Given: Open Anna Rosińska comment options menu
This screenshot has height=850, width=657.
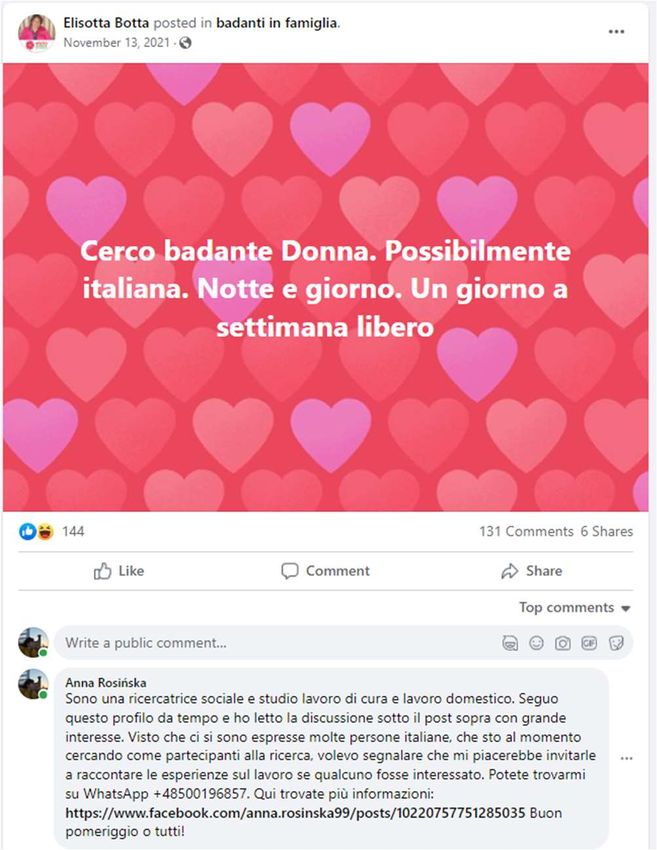Looking at the screenshot, I should tap(626, 758).
